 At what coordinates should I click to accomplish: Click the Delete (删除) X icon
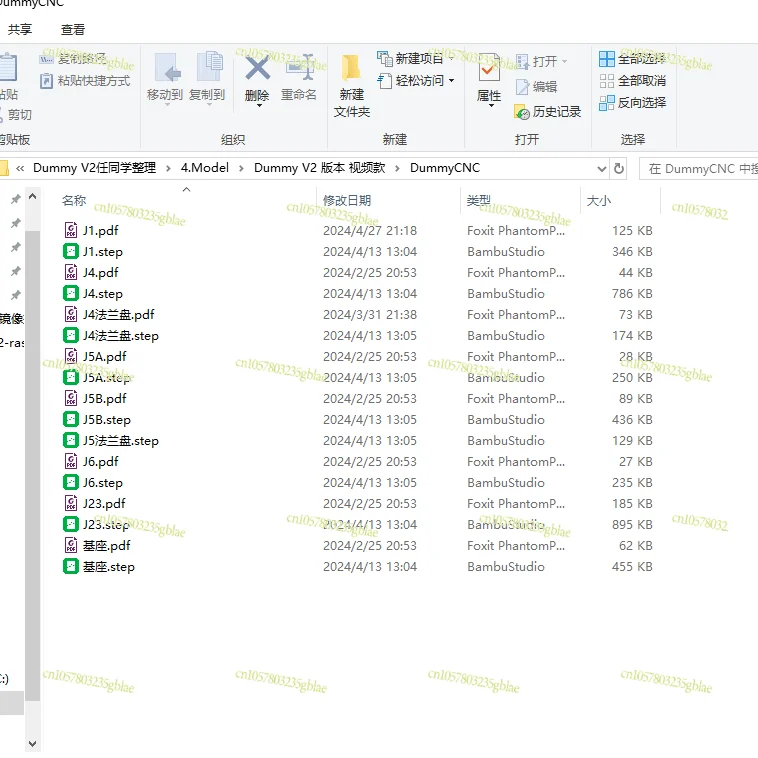click(x=258, y=68)
